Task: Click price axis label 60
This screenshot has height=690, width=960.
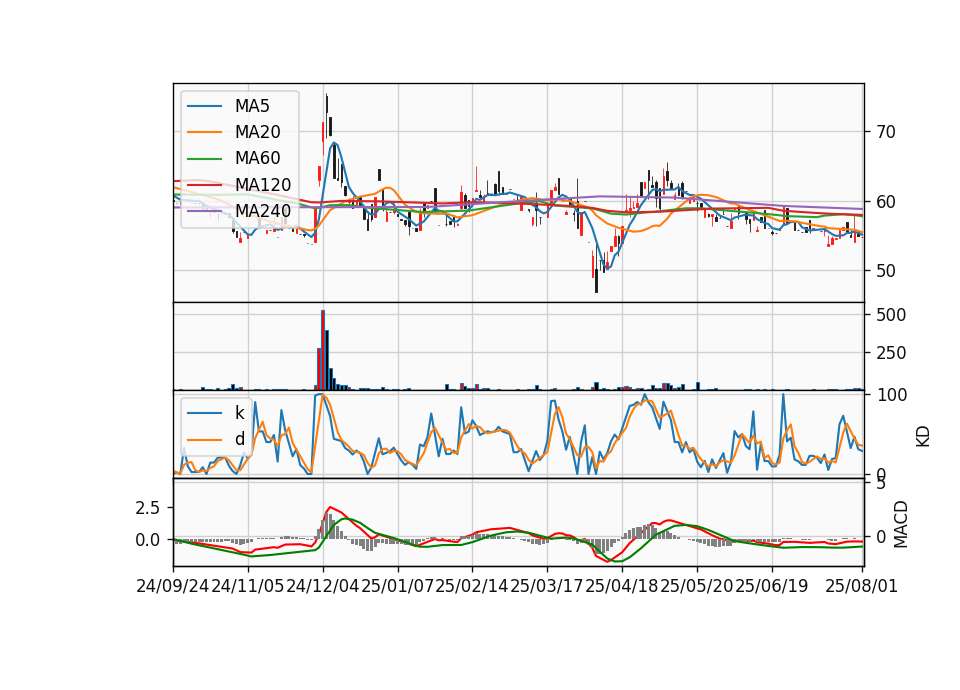Action: 885,202
